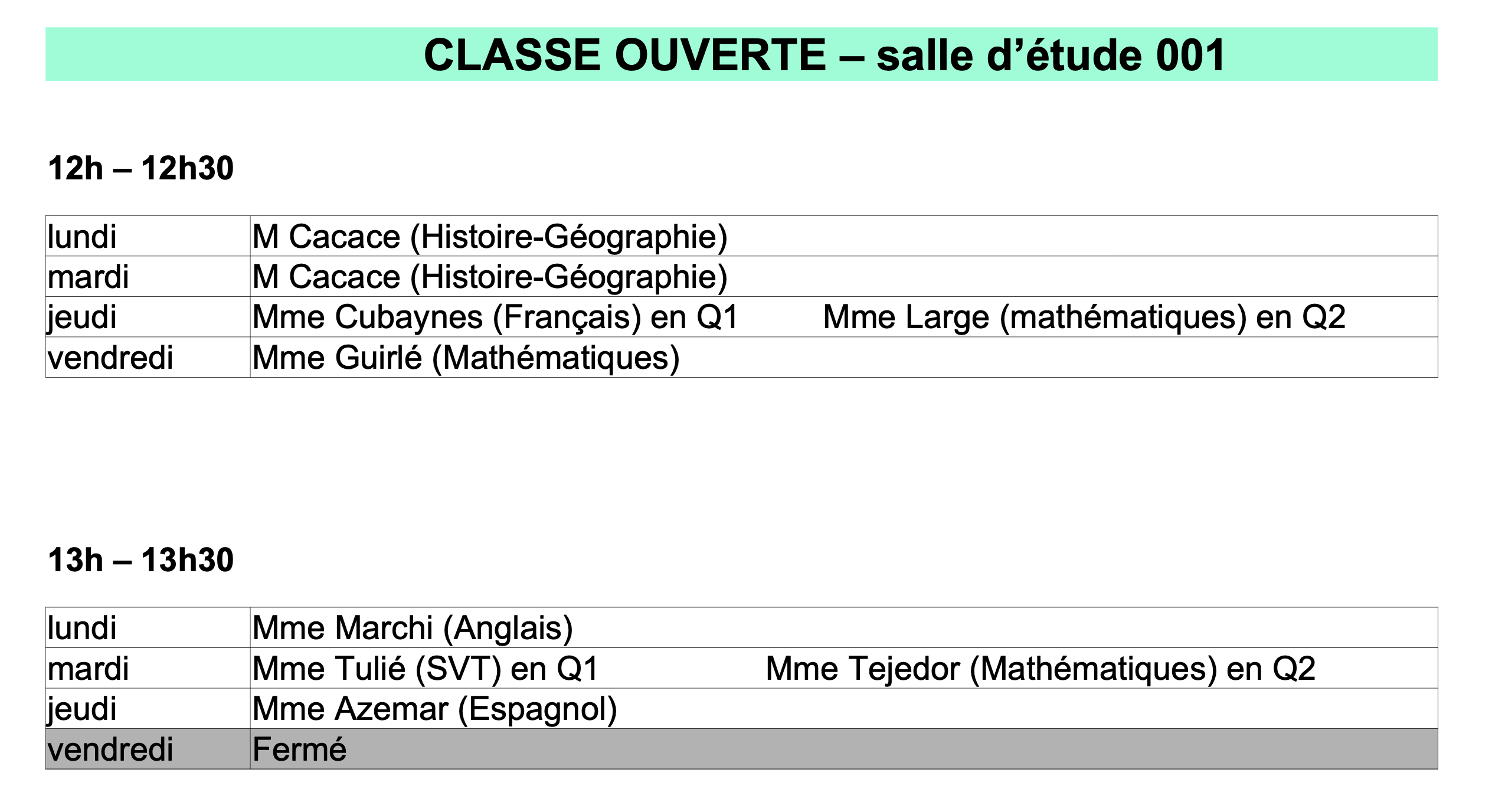
Task: Click lundi's 'M Cacace (Histoire-Géographie)' entry
Action: coord(490,237)
